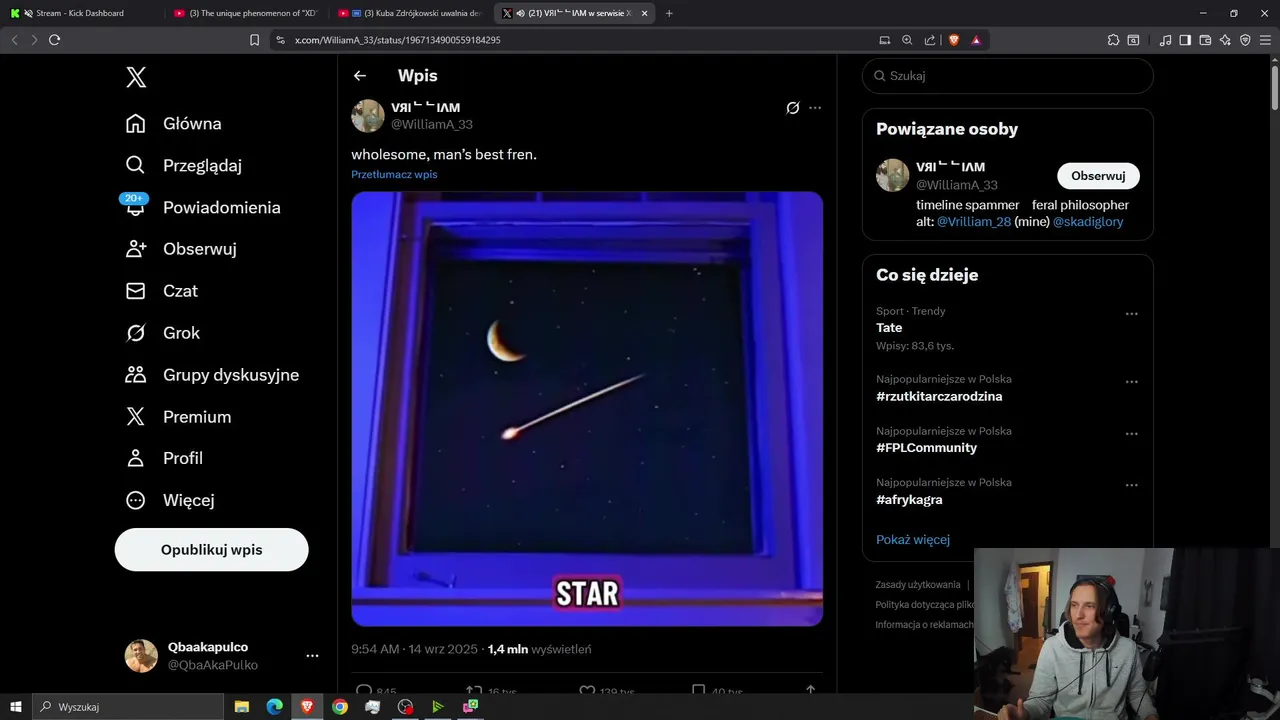Close the active X tab

coord(644,13)
